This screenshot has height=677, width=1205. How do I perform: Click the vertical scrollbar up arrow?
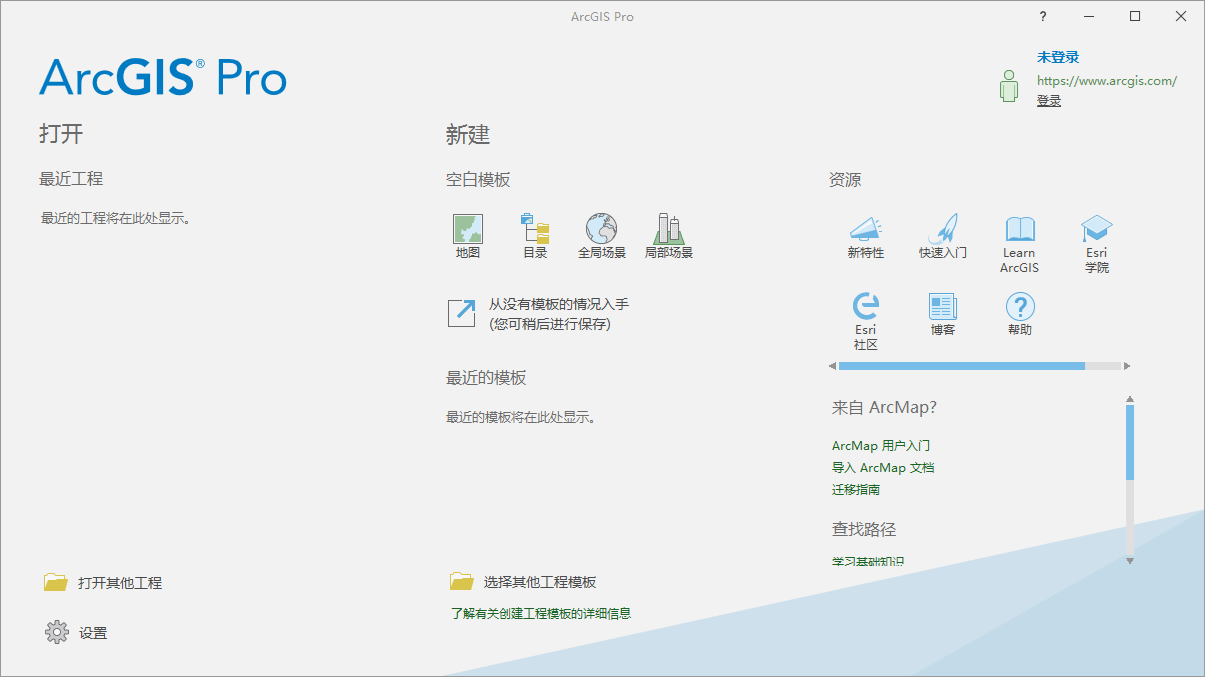click(1130, 399)
